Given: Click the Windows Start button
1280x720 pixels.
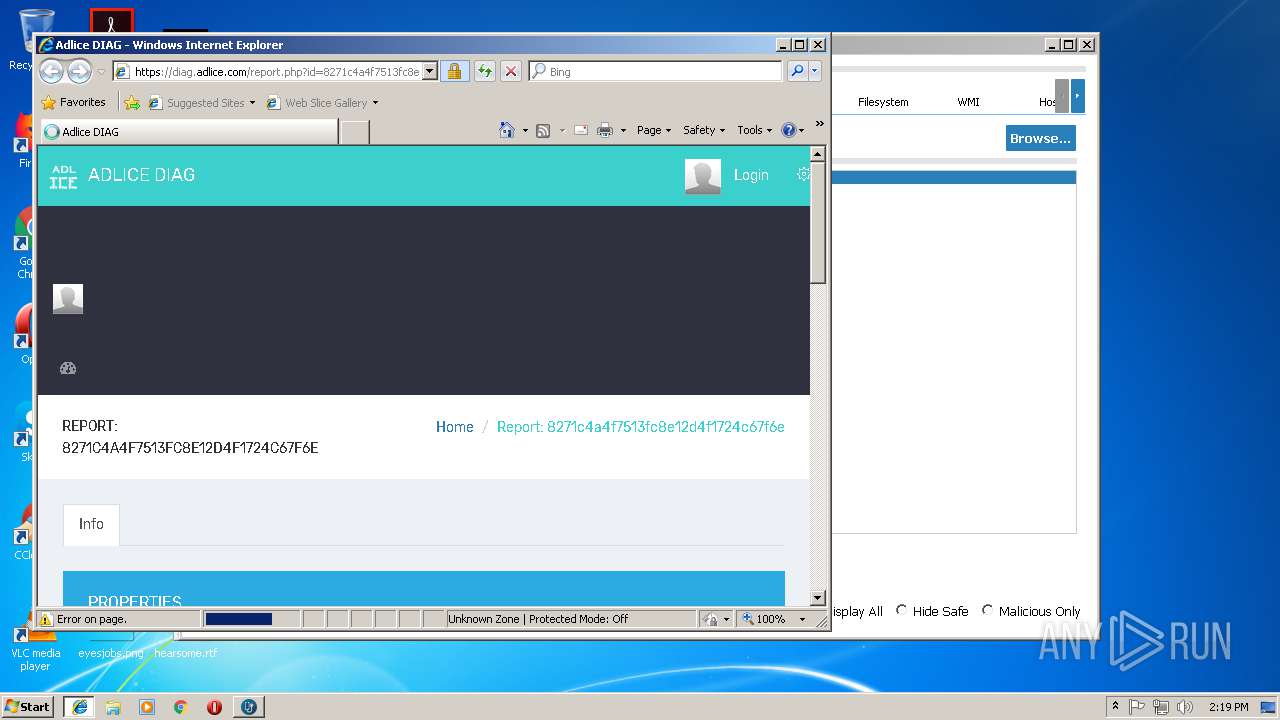Looking at the screenshot, I should click(28, 706).
